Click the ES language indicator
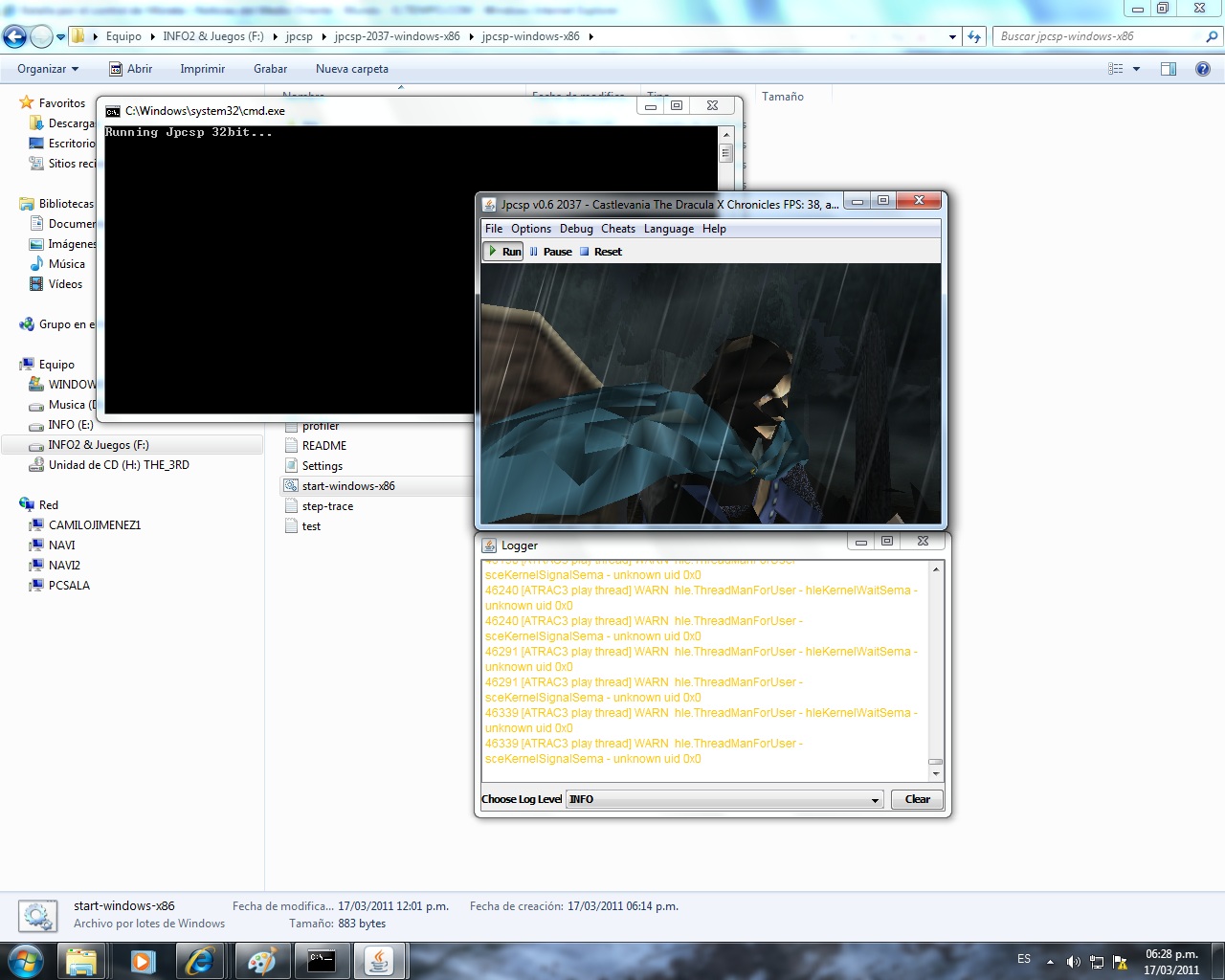The width and height of the screenshot is (1225, 980). coord(1024,959)
